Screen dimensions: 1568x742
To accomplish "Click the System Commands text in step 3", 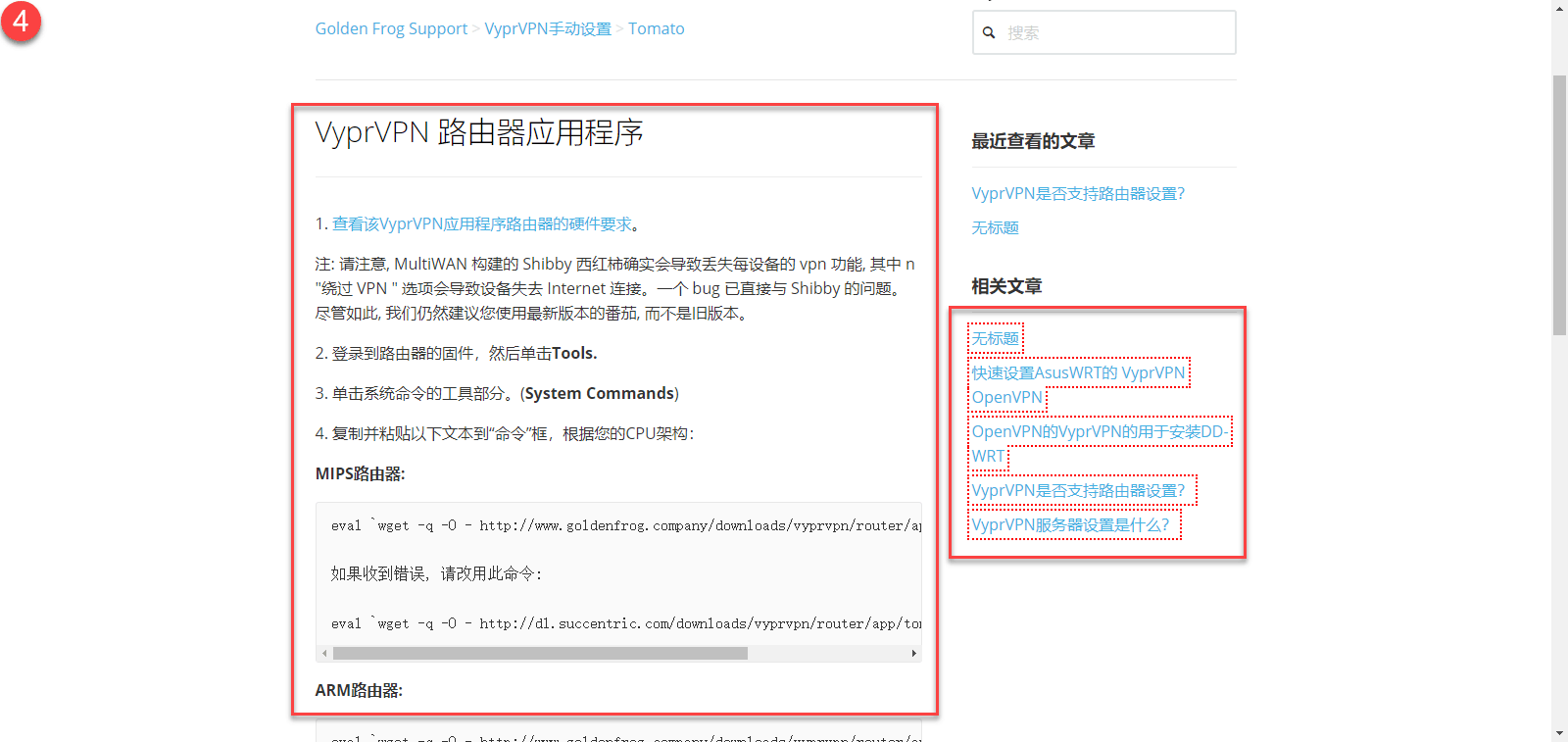I will tap(600, 393).
